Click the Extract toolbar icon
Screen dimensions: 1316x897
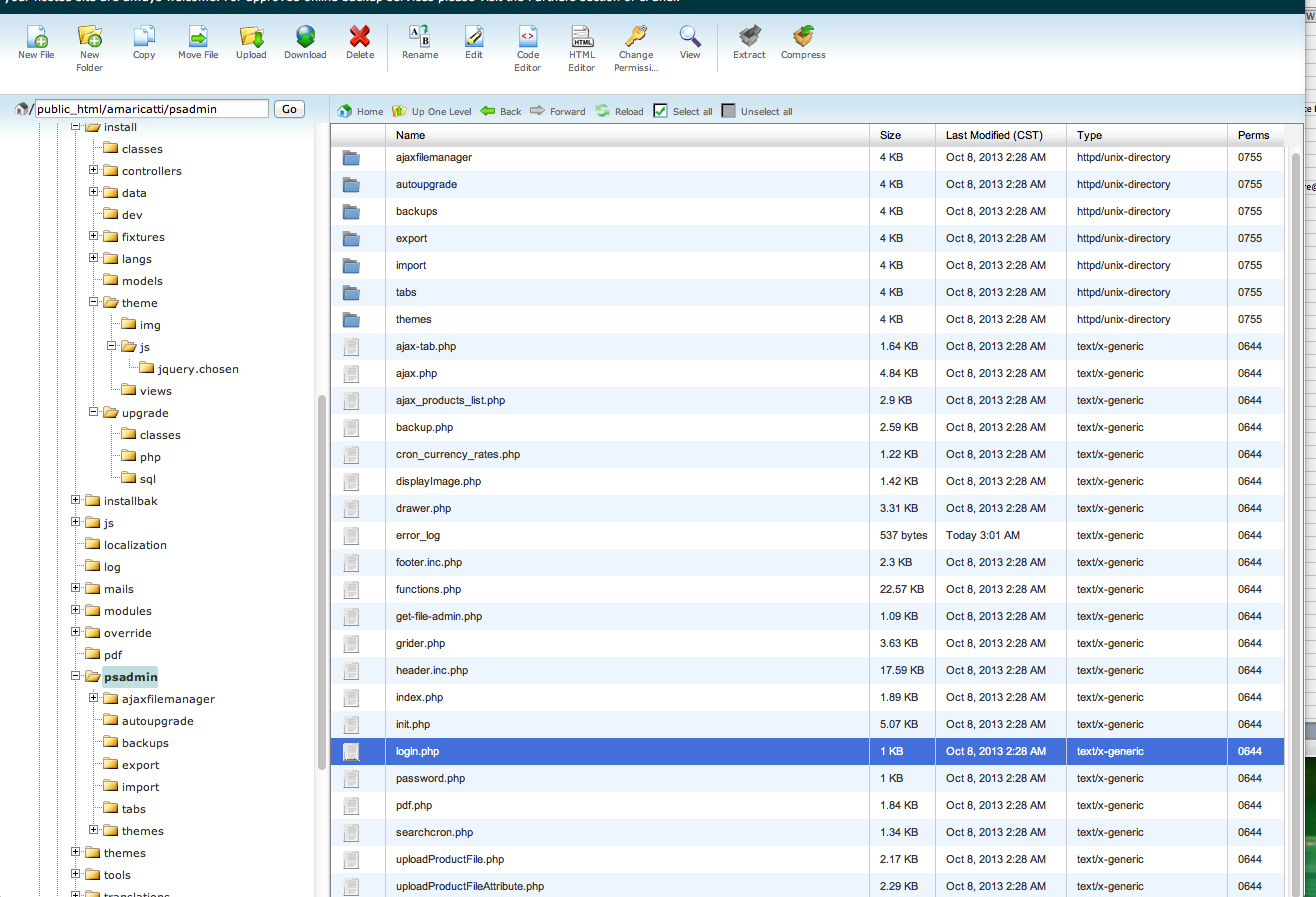pos(749,37)
